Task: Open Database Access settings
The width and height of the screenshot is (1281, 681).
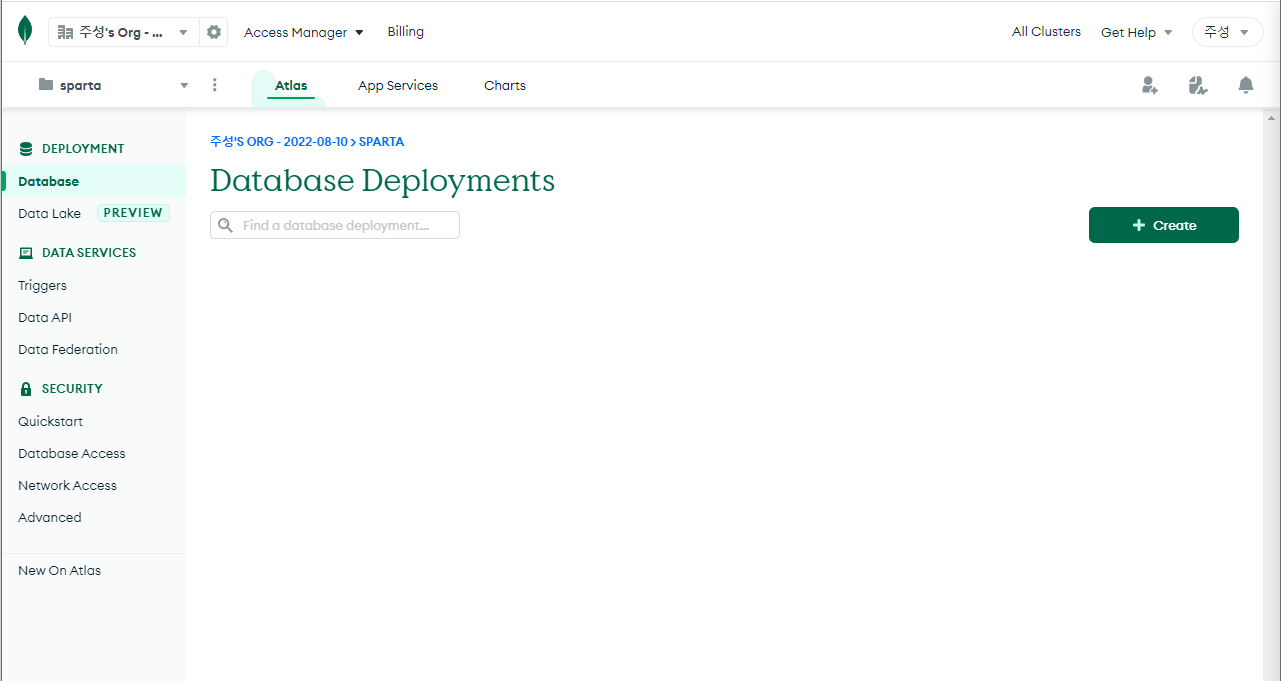Action: point(72,453)
